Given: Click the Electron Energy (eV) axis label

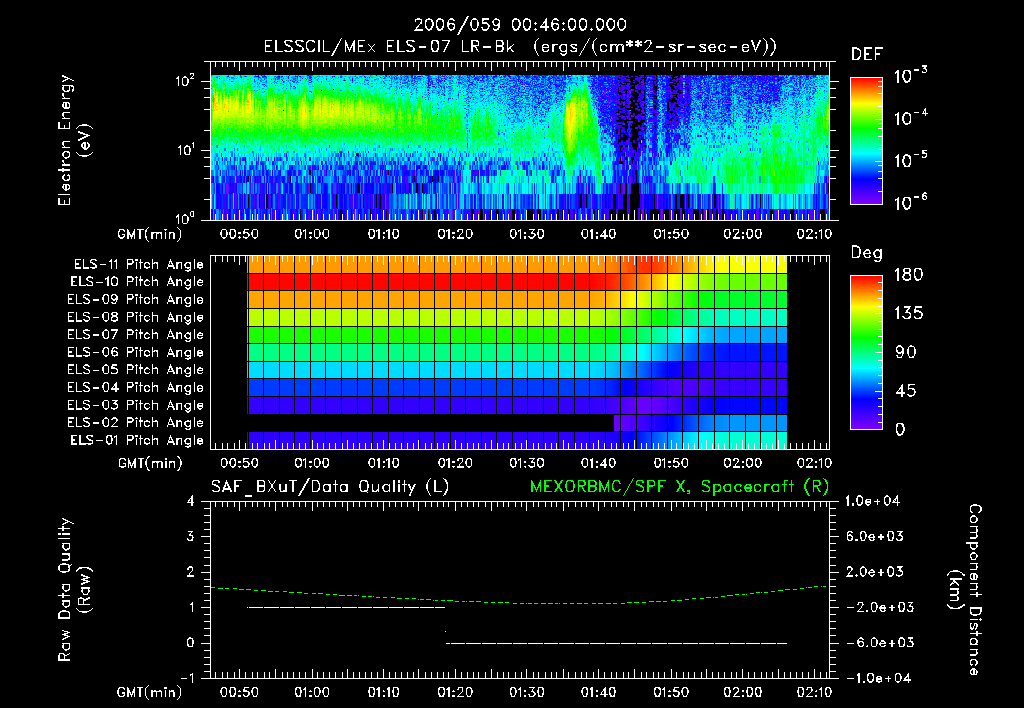Looking at the screenshot, I should pos(74,140).
